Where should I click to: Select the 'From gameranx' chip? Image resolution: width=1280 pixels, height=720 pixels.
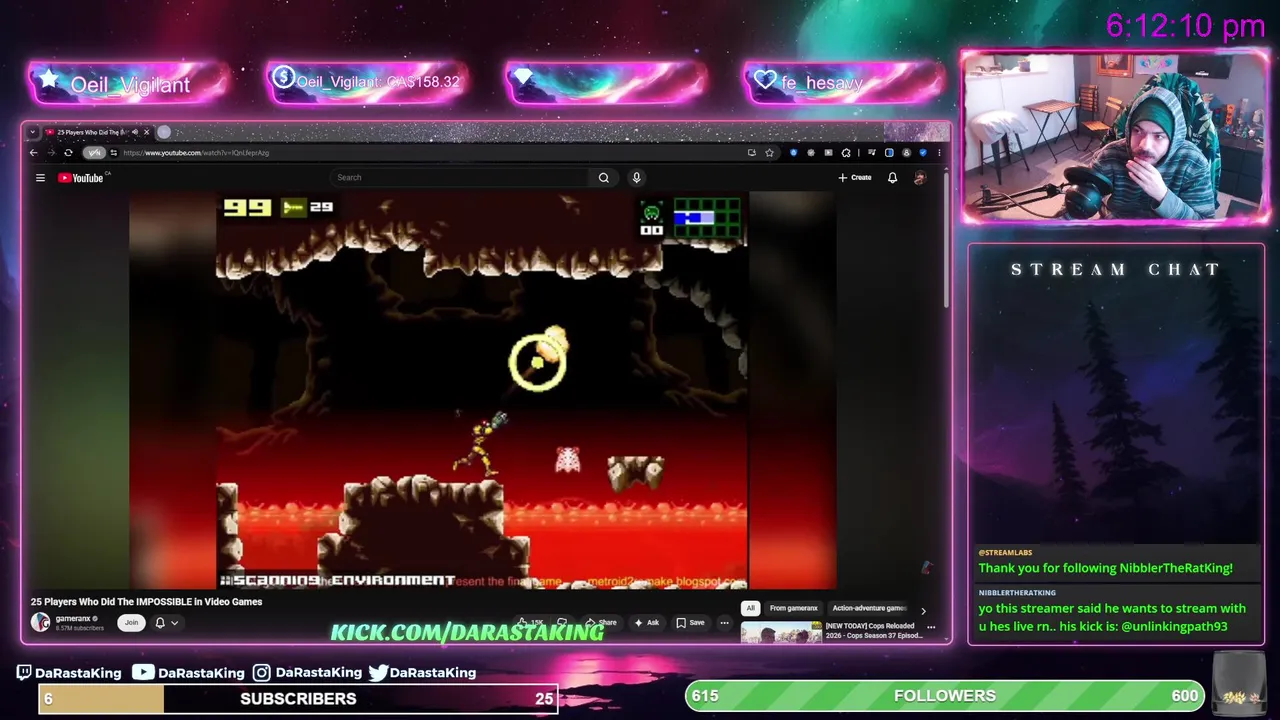click(793, 608)
